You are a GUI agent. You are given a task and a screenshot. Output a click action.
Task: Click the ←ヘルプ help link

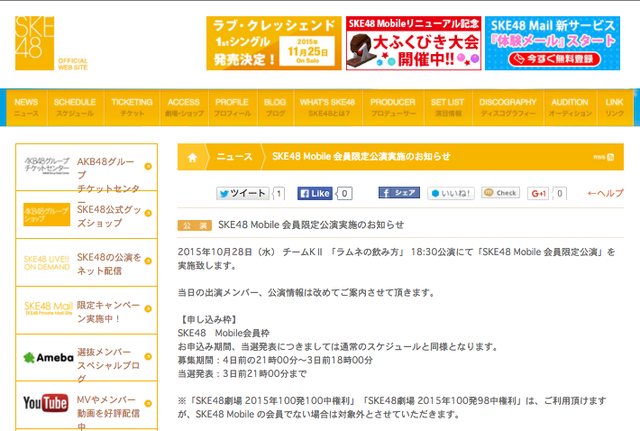[605, 193]
